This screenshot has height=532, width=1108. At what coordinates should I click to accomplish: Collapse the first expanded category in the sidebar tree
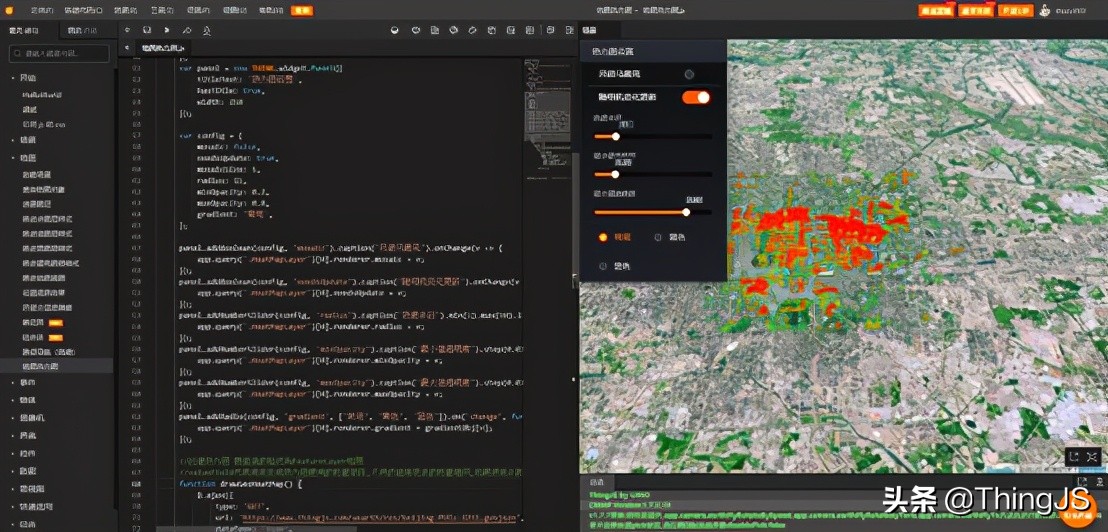pyautogui.click(x=13, y=77)
